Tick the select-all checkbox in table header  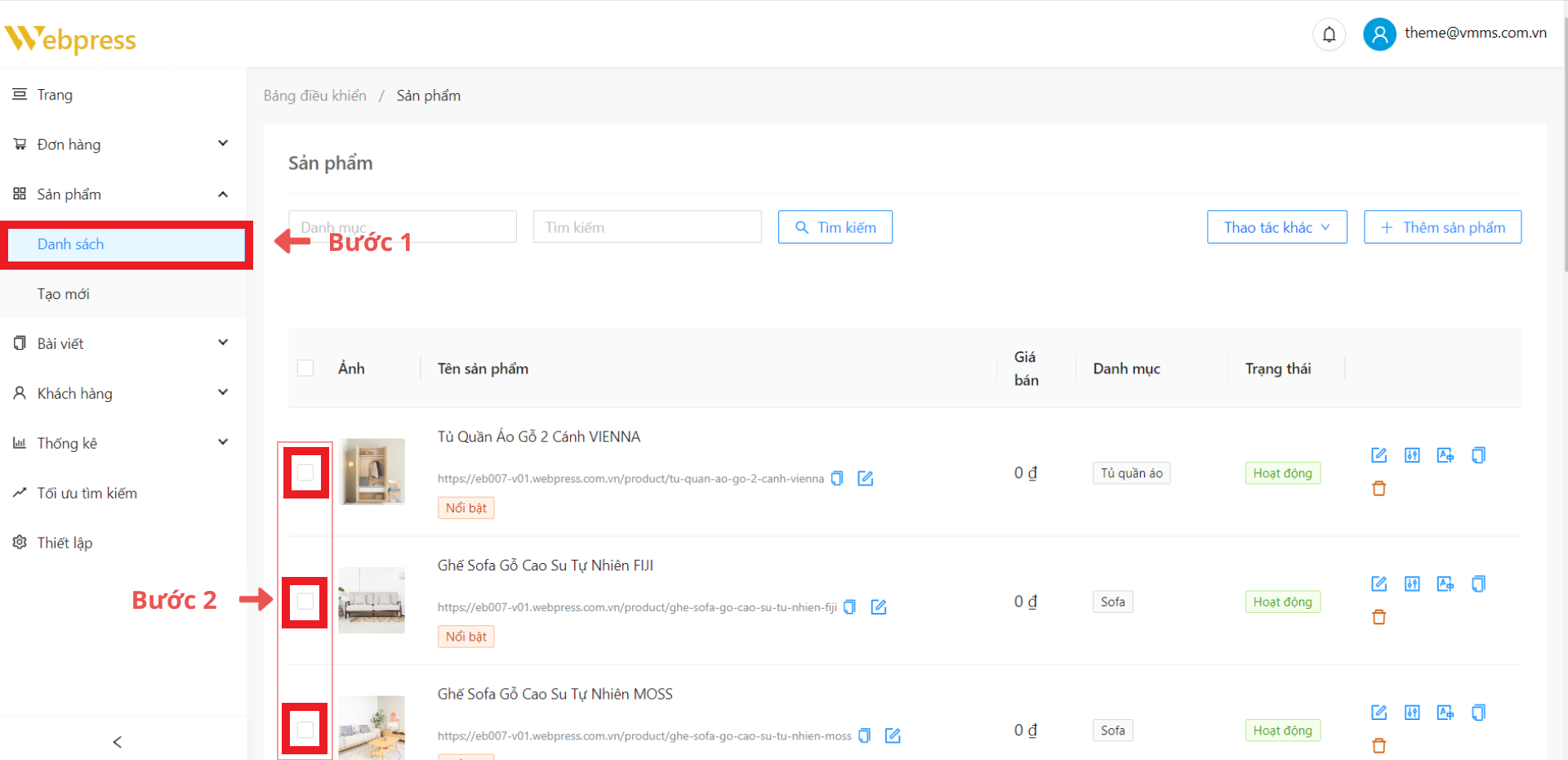(305, 369)
